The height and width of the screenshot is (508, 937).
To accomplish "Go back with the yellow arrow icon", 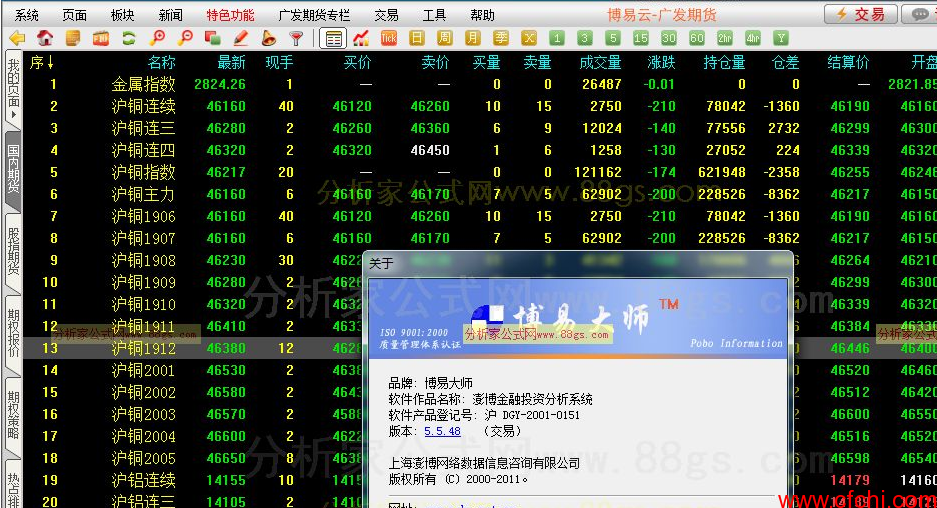I will [17, 38].
